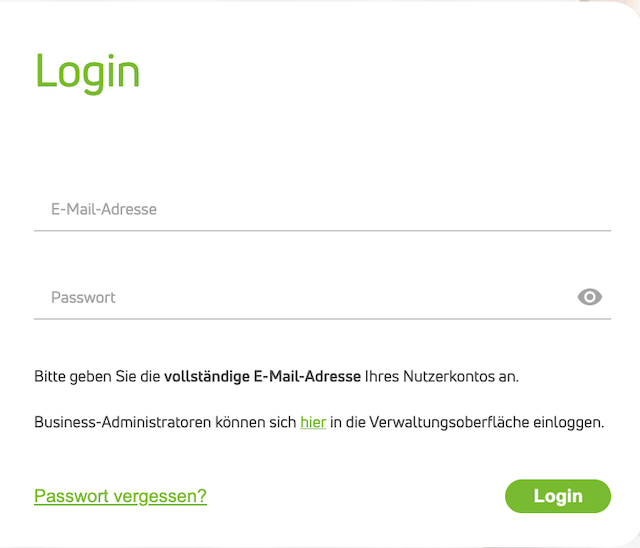
Task: Open the "Passwort vergessen?" link
Action: [x=120, y=496]
